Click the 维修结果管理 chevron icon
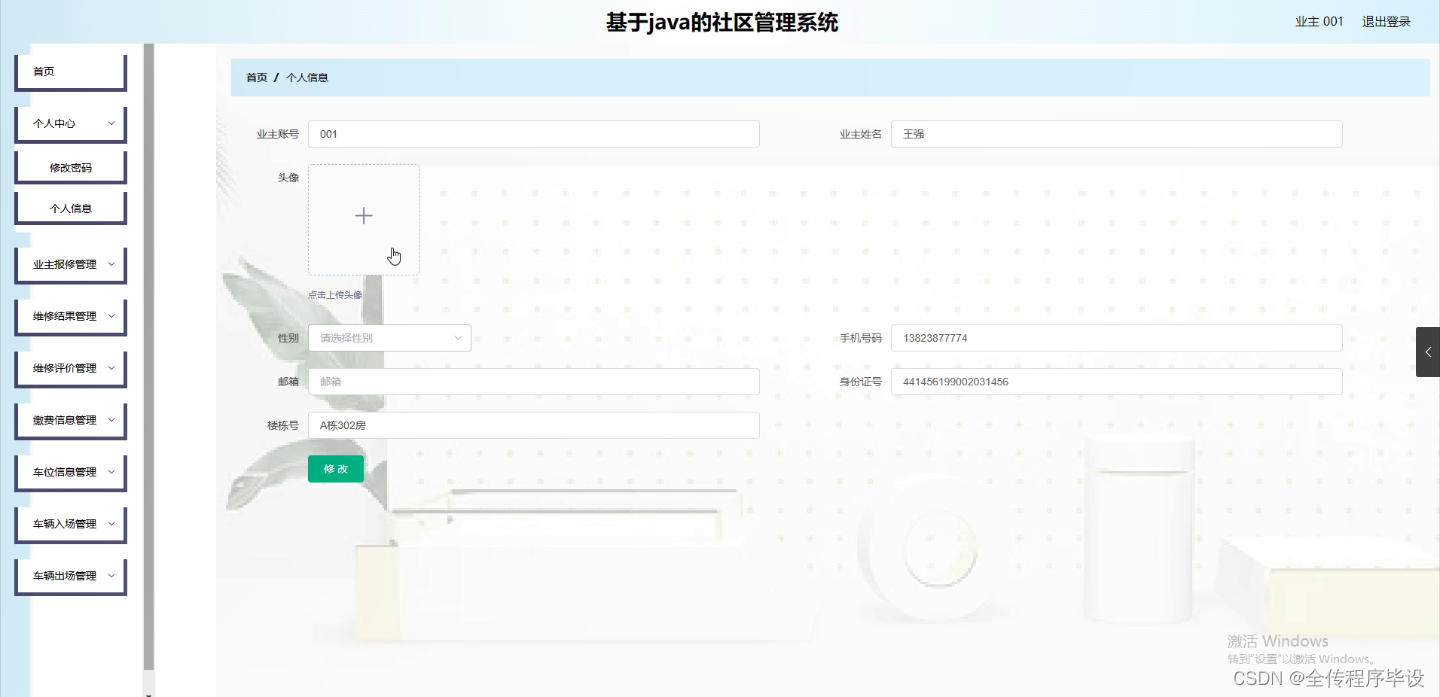 [113, 316]
